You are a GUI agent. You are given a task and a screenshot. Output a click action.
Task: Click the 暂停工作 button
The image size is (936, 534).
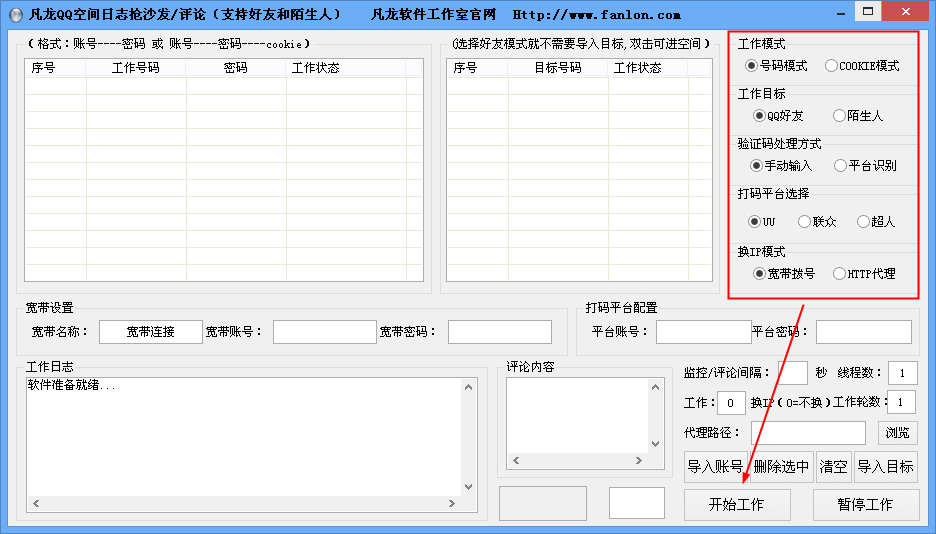[866, 505]
